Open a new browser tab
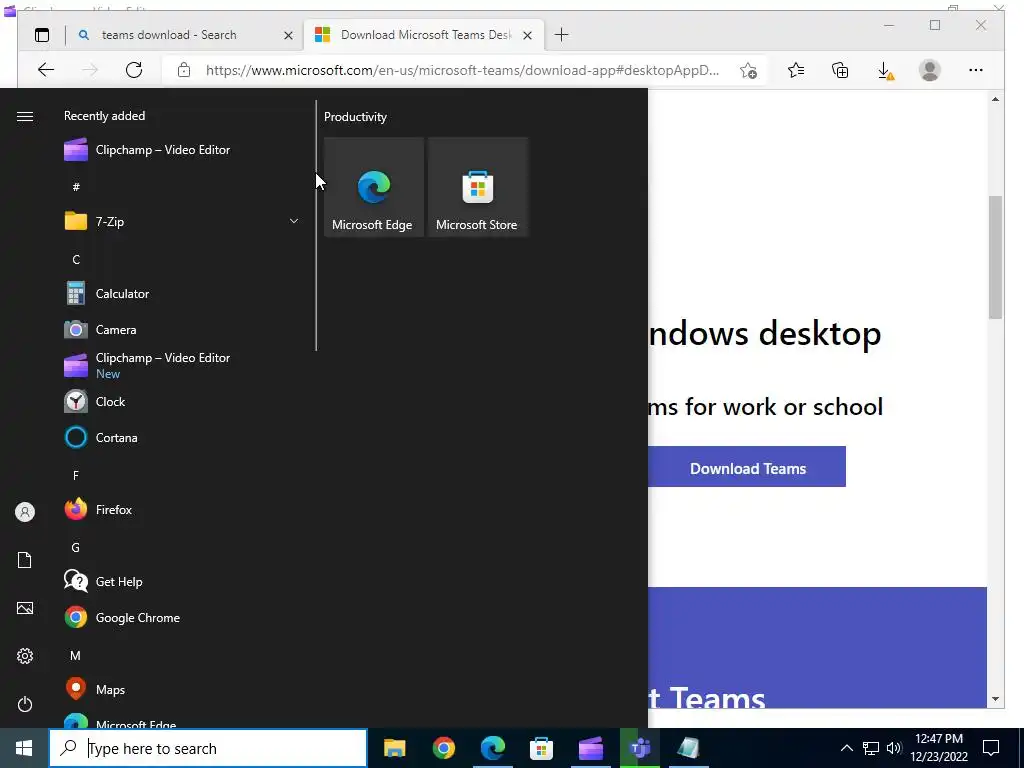Screen dimensions: 1024x768 (x=561, y=35)
